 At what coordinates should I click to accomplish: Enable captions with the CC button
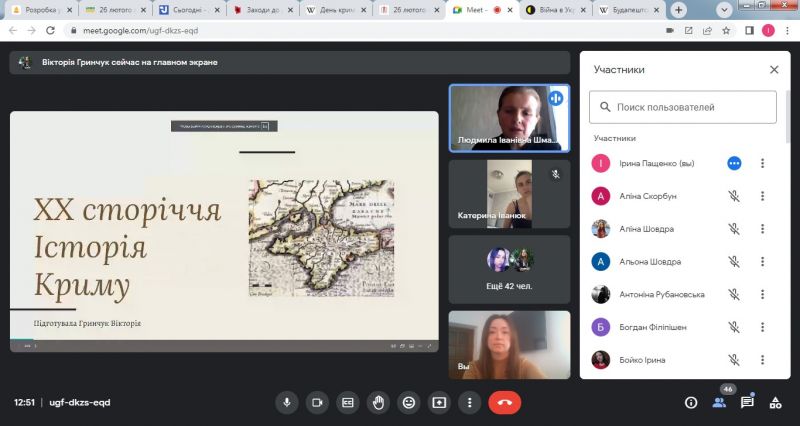348,403
